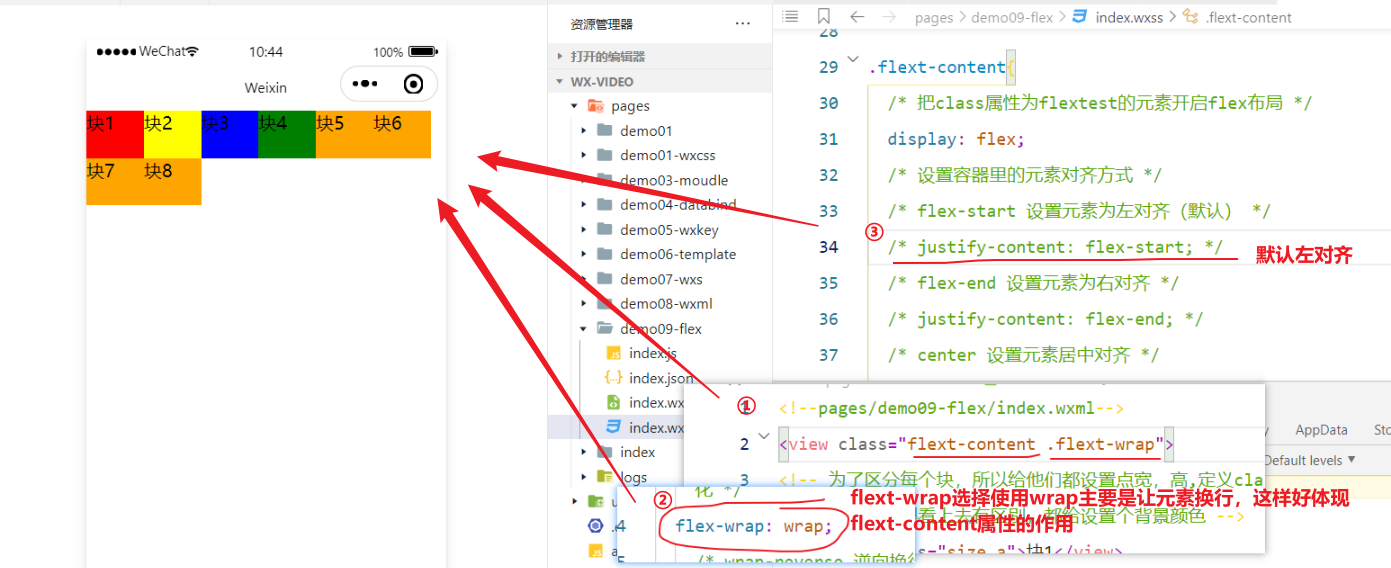Screen dimensions: 1391x568
Task: Click line number 30 in the gutter
Action: tap(828, 103)
